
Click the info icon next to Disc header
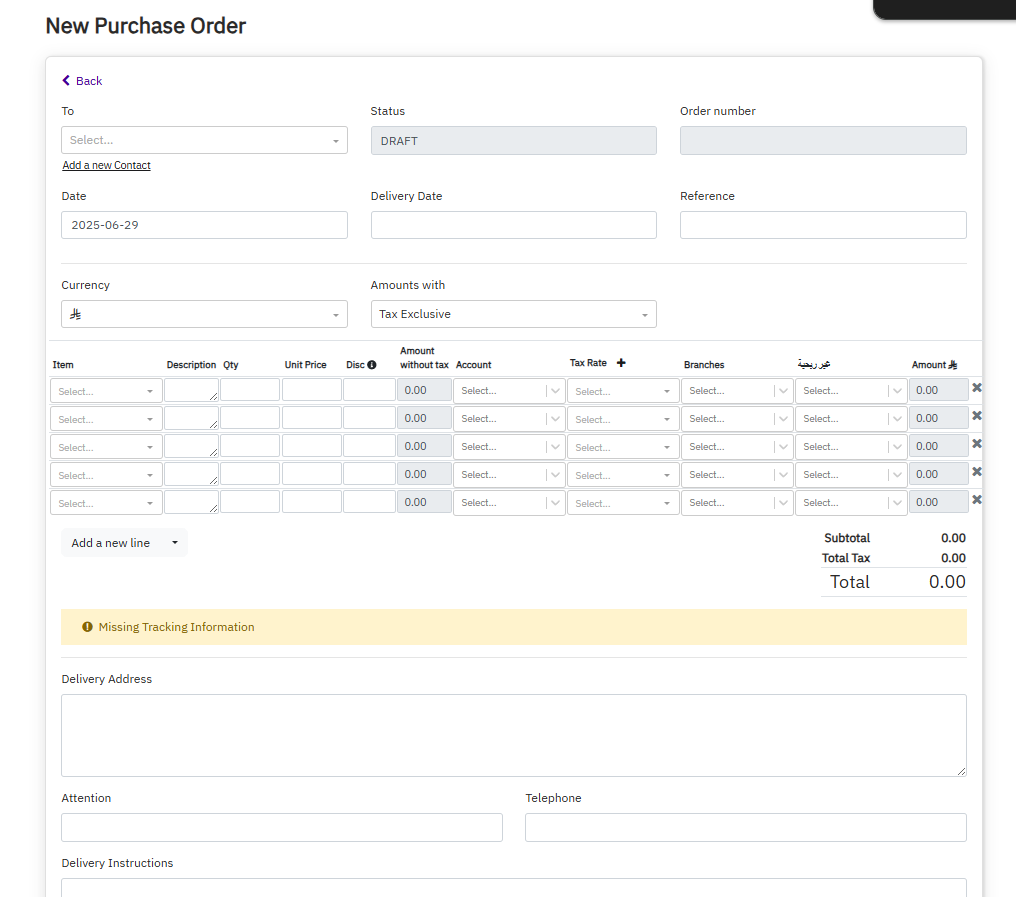371,364
